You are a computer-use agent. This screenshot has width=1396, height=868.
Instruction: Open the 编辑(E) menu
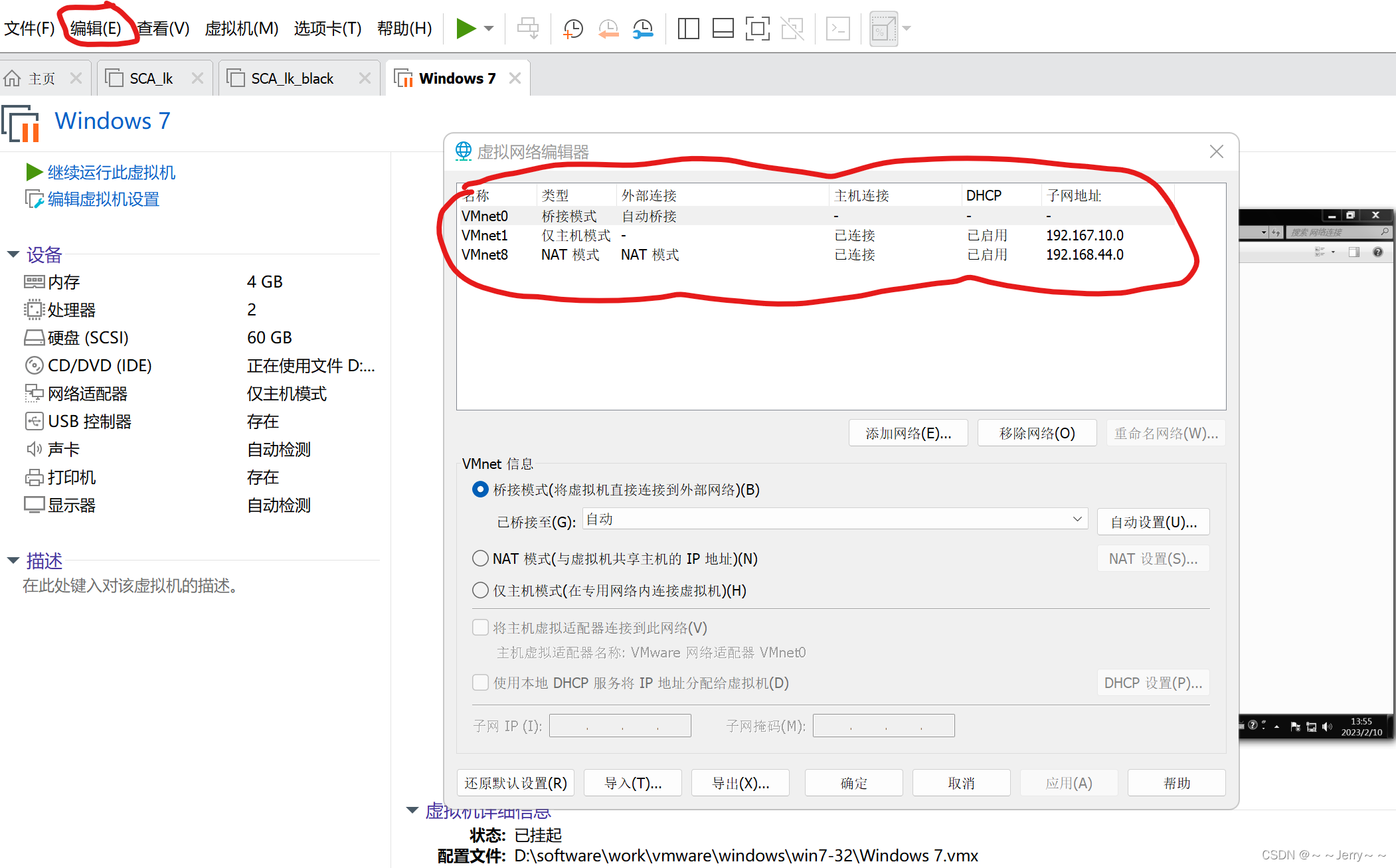pos(96,29)
